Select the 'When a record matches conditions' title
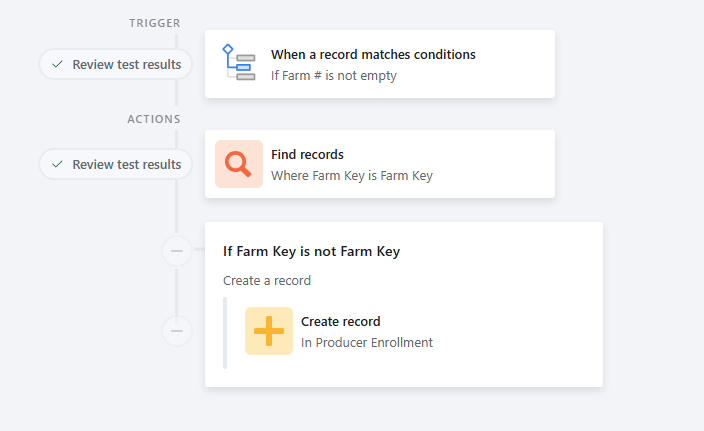Image resolution: width=704 pixels, height=431 pixels. tap(373, 54)
